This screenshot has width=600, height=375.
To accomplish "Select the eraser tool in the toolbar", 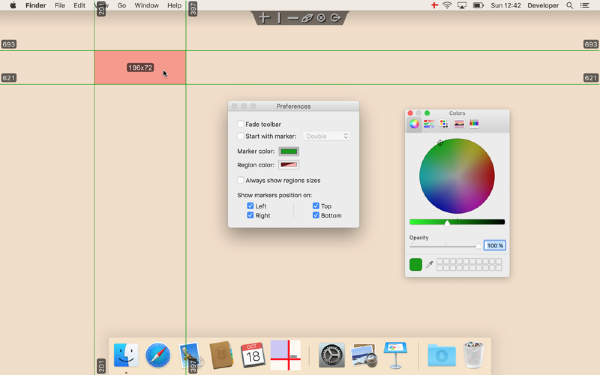I will point(307,18).
